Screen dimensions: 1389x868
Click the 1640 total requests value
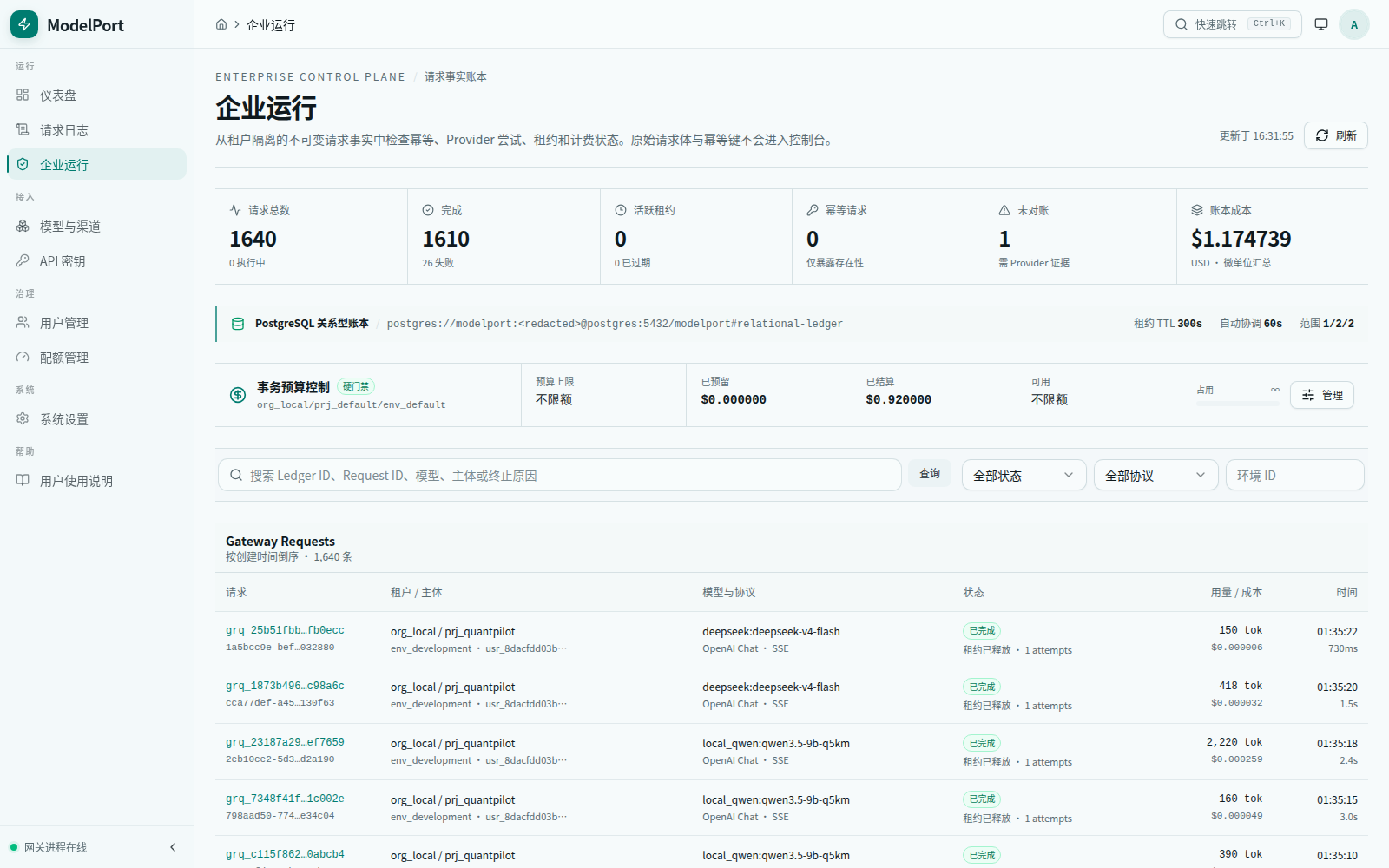pyautogui.click(x=253, y=239)
